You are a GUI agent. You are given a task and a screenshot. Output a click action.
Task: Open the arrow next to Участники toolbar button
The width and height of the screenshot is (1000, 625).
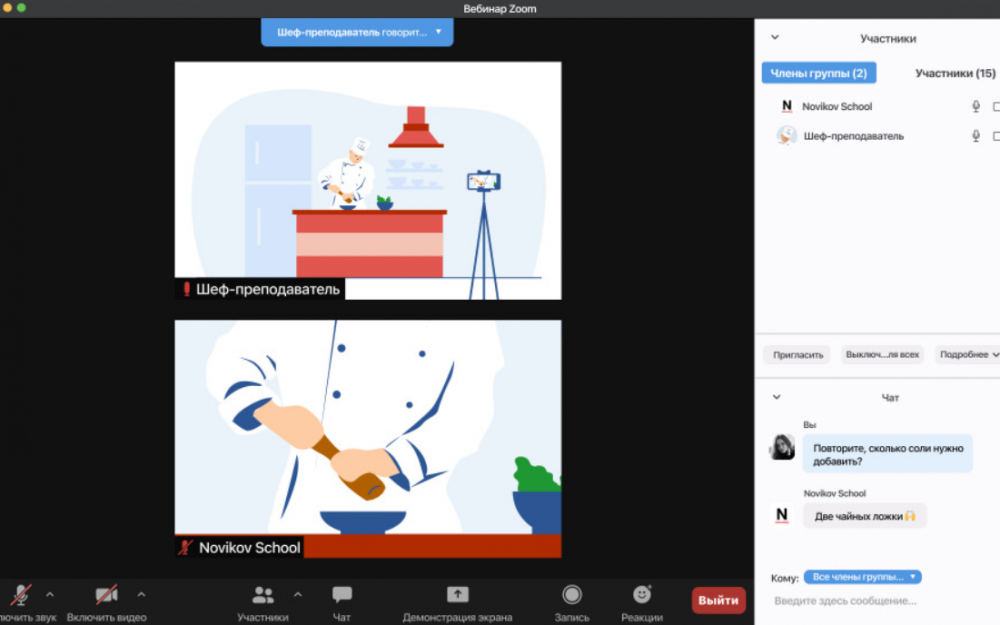point(298,595)
